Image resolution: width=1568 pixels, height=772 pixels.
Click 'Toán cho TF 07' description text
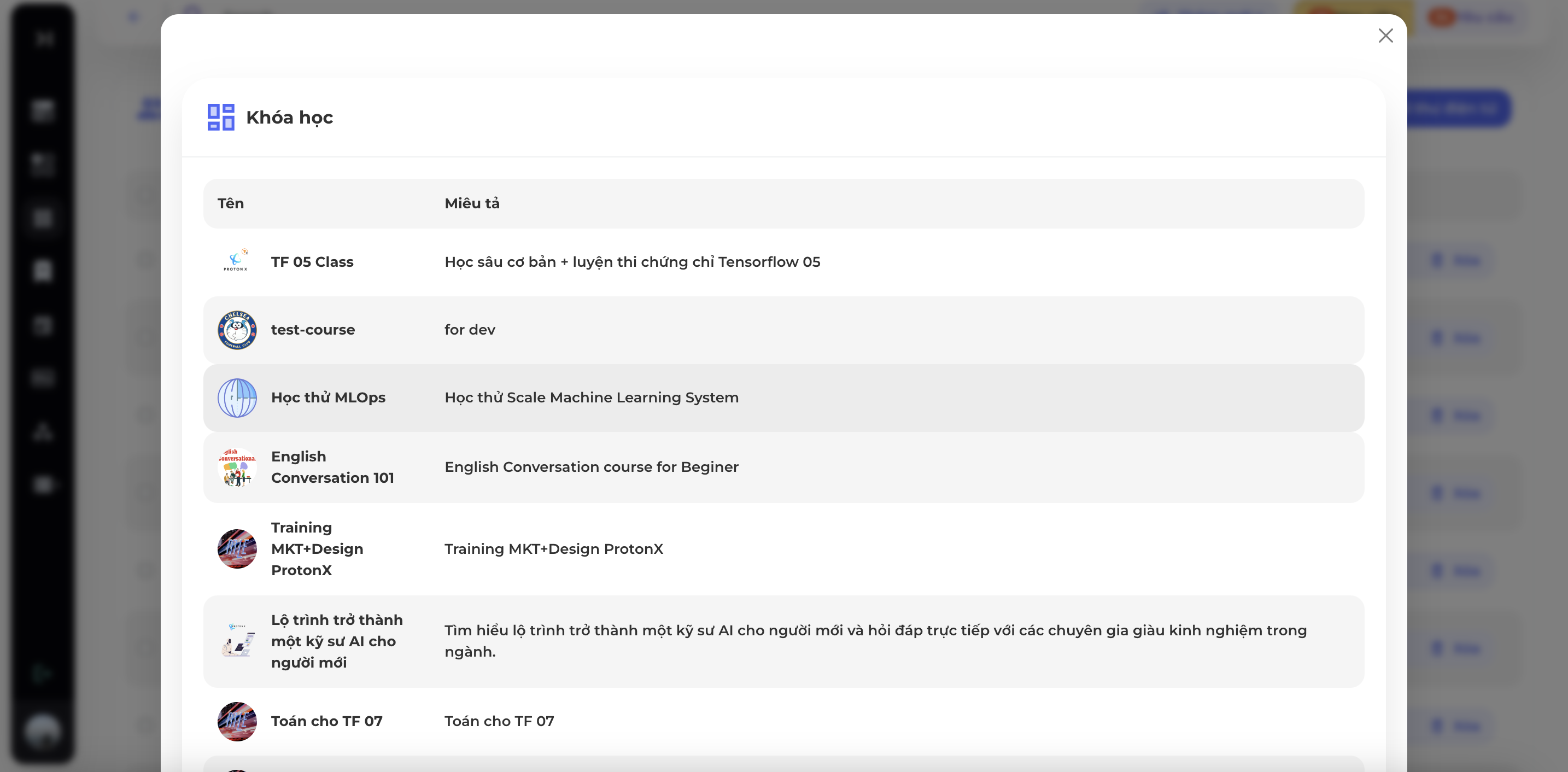click(499, 721)
